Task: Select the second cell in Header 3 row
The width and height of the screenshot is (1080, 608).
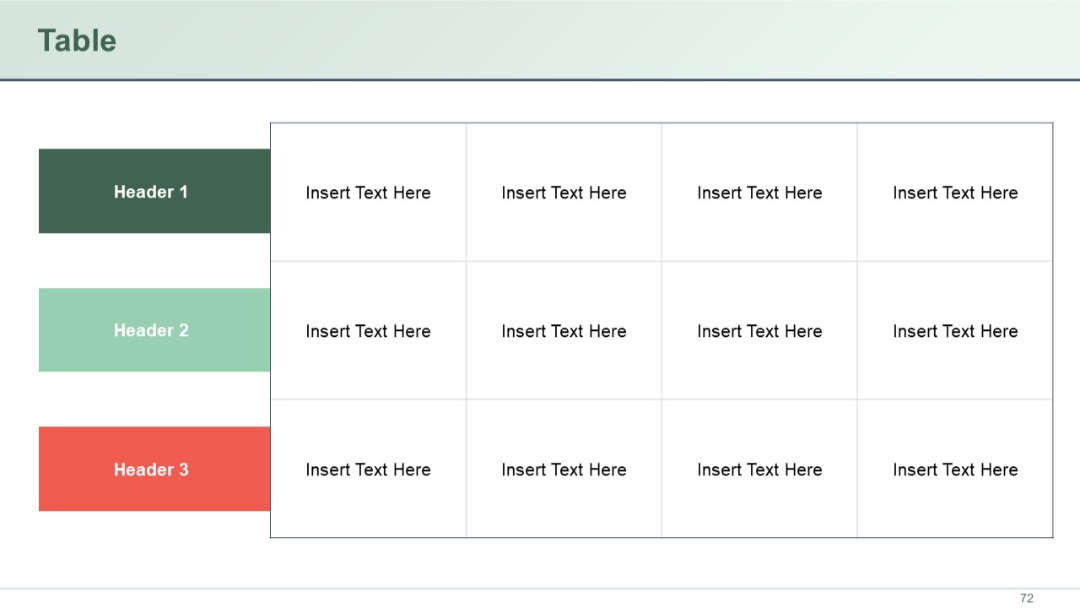Action: (x=563, y=469)
